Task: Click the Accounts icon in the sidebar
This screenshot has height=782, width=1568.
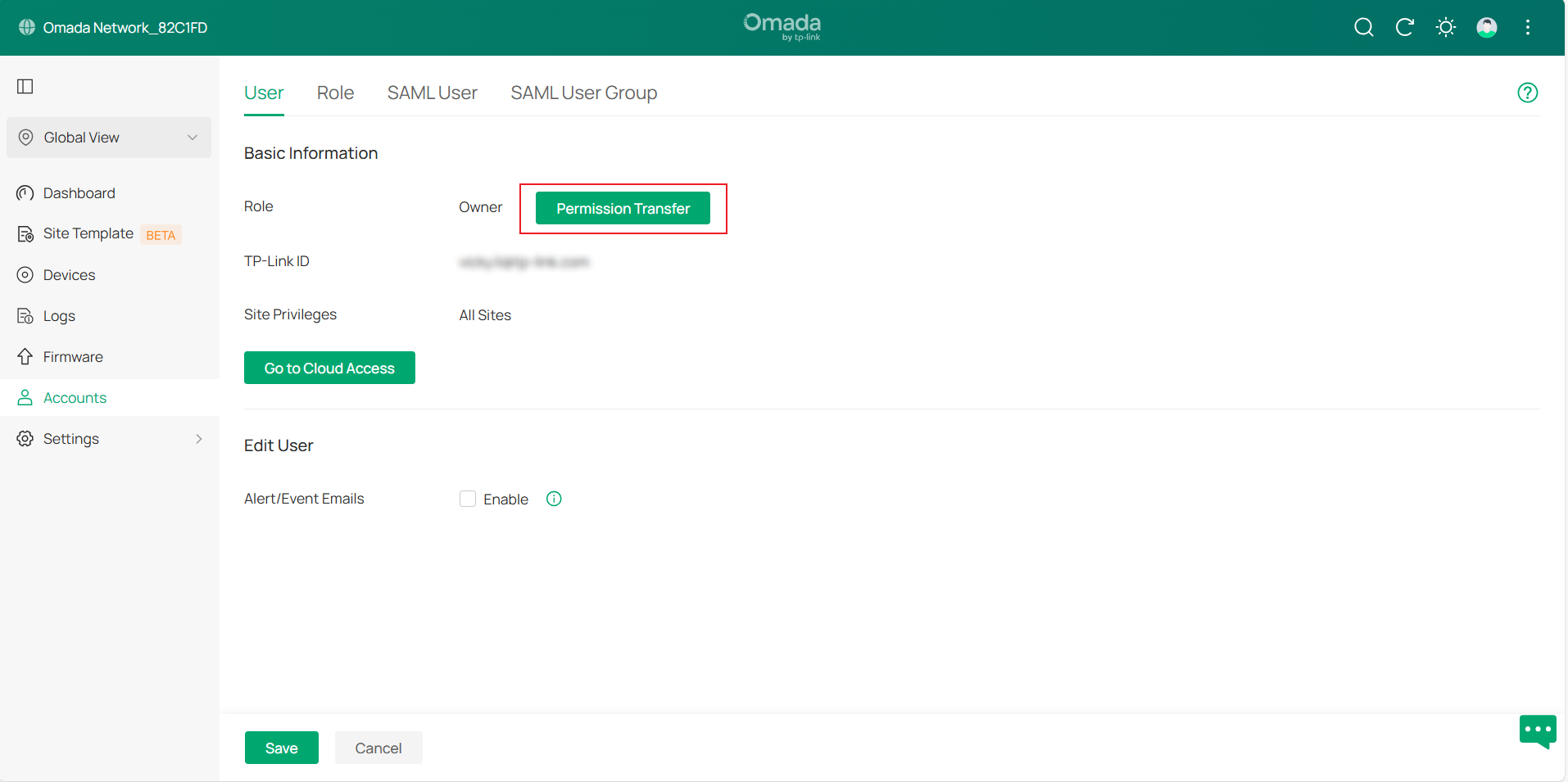Action: (24, 397)
